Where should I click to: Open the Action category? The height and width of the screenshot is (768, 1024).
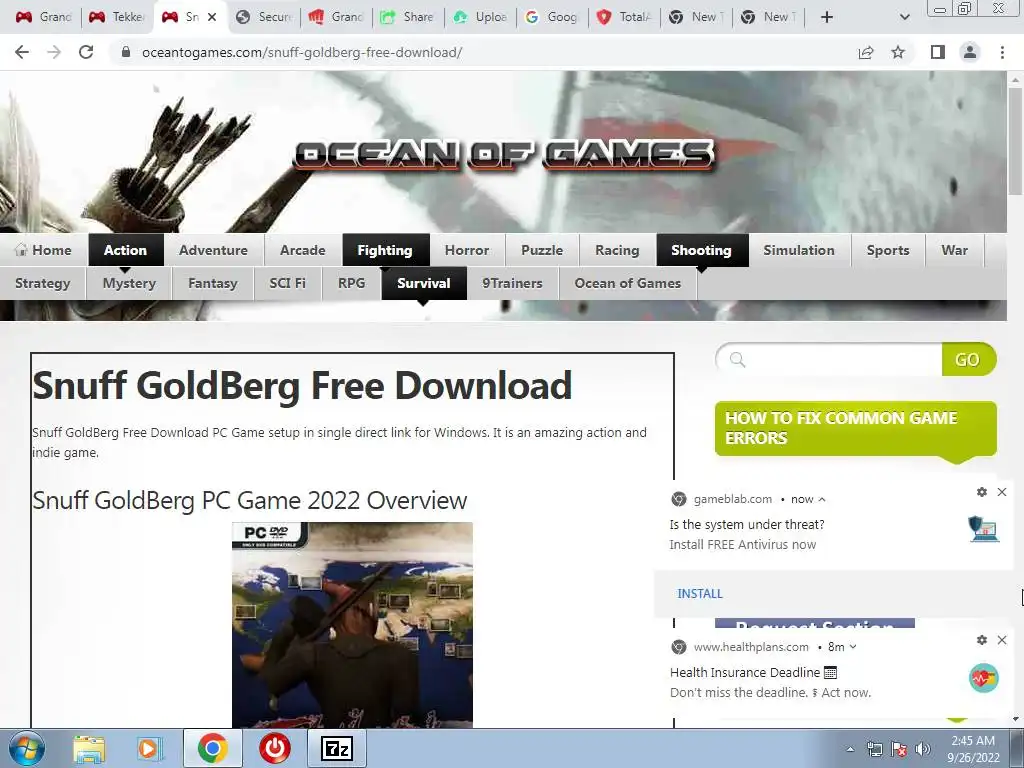(125, 250)
